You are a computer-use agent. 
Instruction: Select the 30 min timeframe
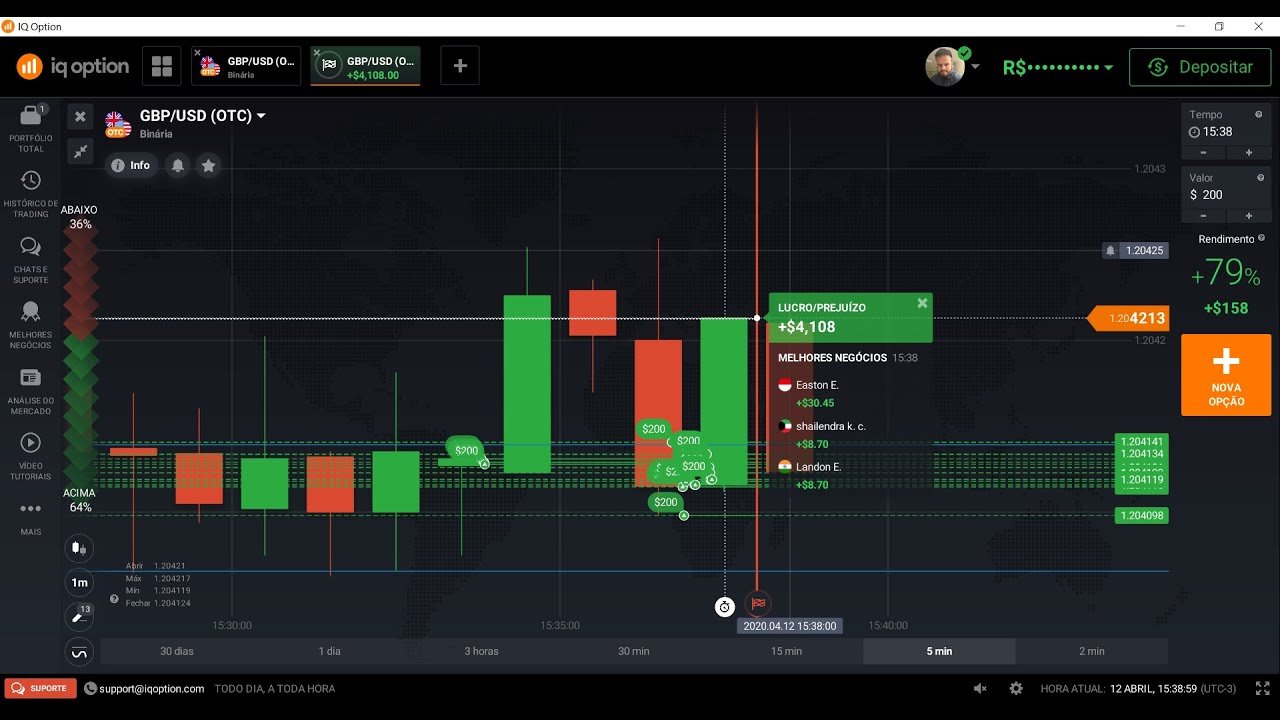pyautogui.click(x=634, y=651)
